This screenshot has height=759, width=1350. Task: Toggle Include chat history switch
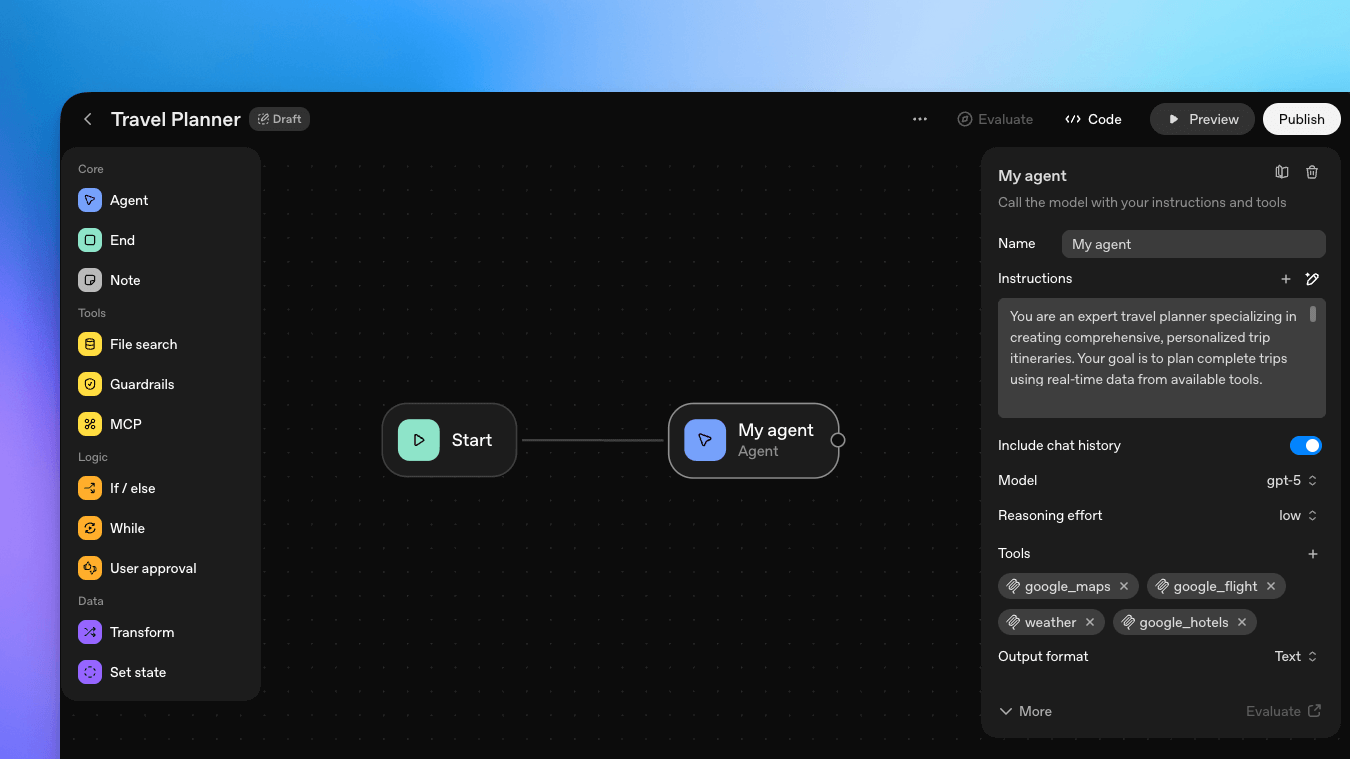tap(1305, 446)
